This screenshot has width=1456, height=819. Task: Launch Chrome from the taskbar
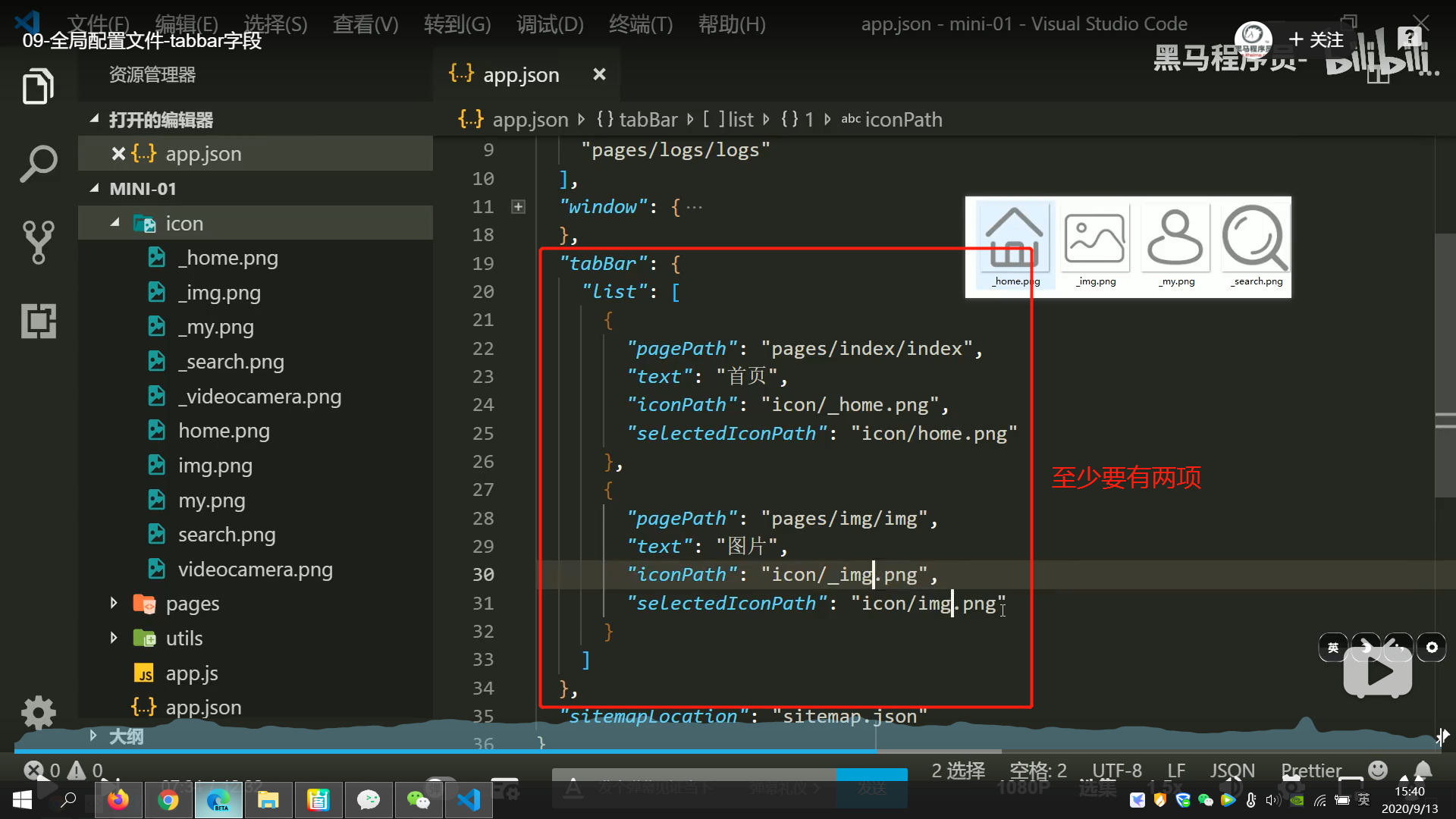(x=168, y=800)
